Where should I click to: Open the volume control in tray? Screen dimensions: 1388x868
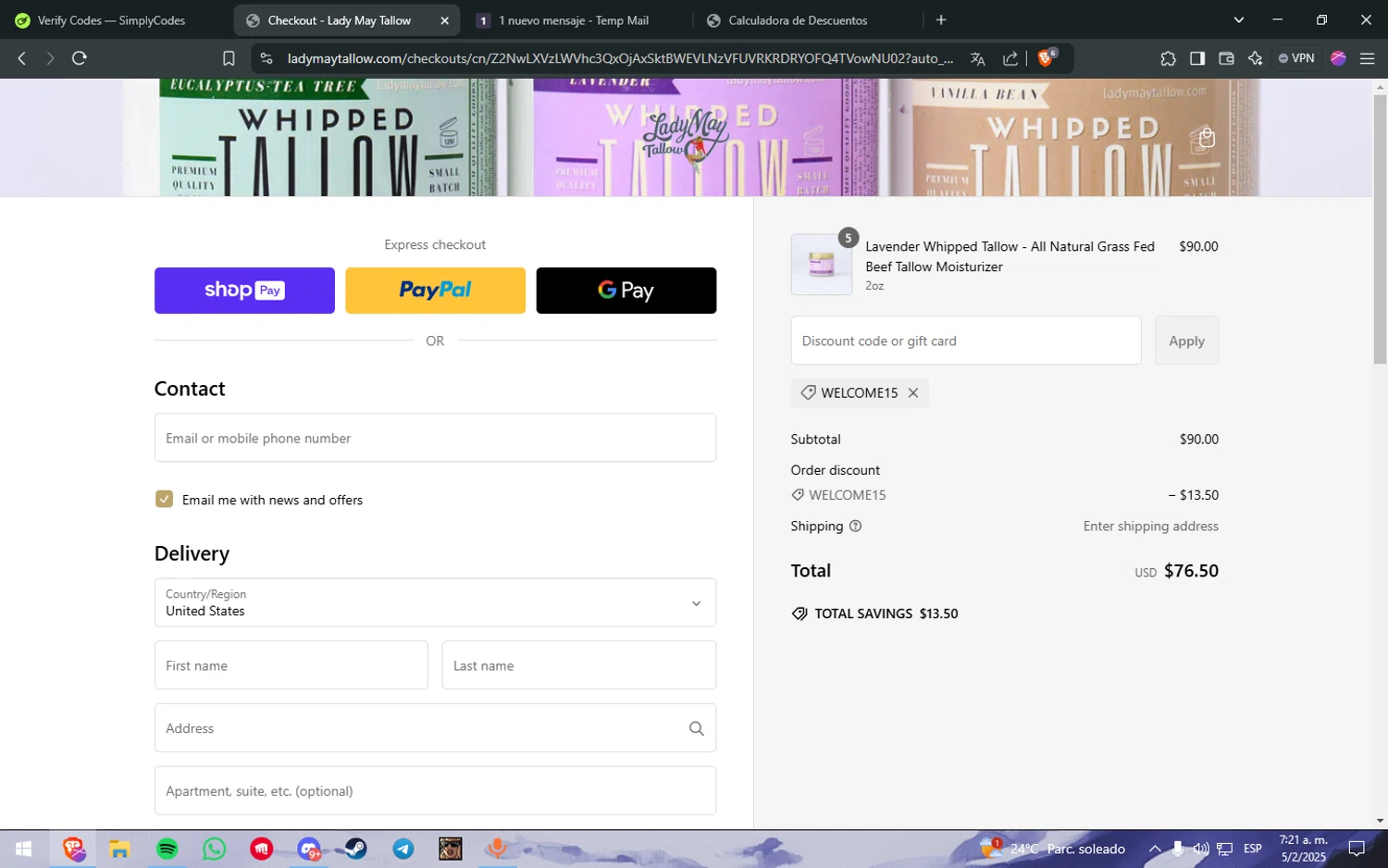[1200, 849]
